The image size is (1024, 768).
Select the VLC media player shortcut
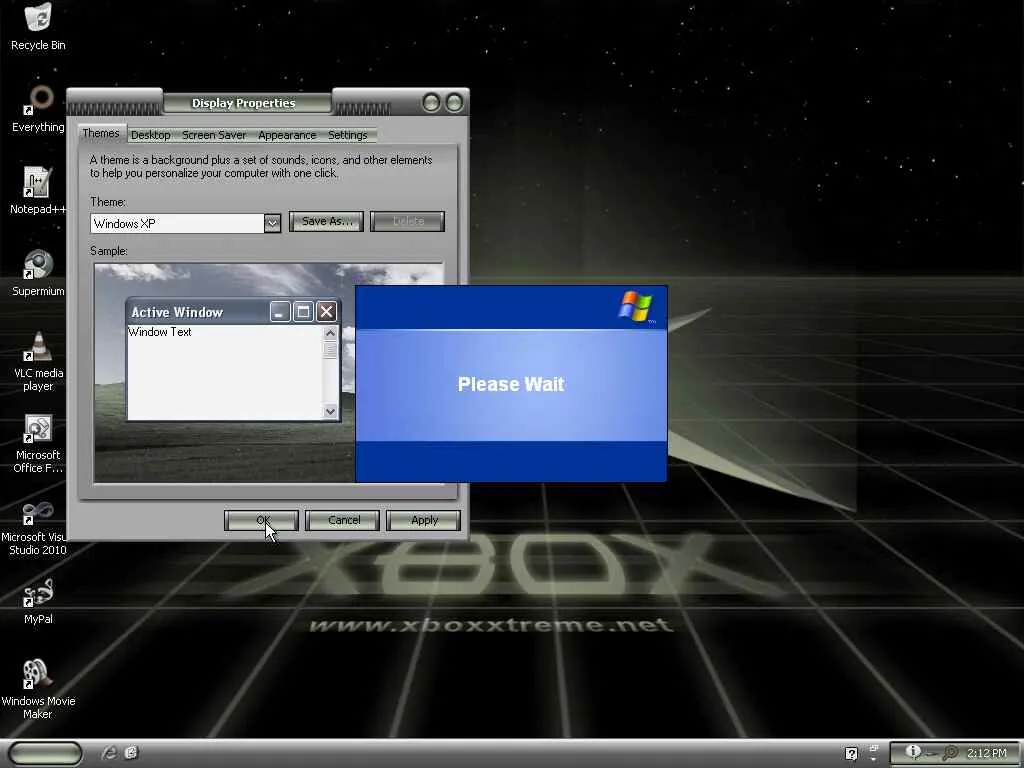(x=38, y=361)
